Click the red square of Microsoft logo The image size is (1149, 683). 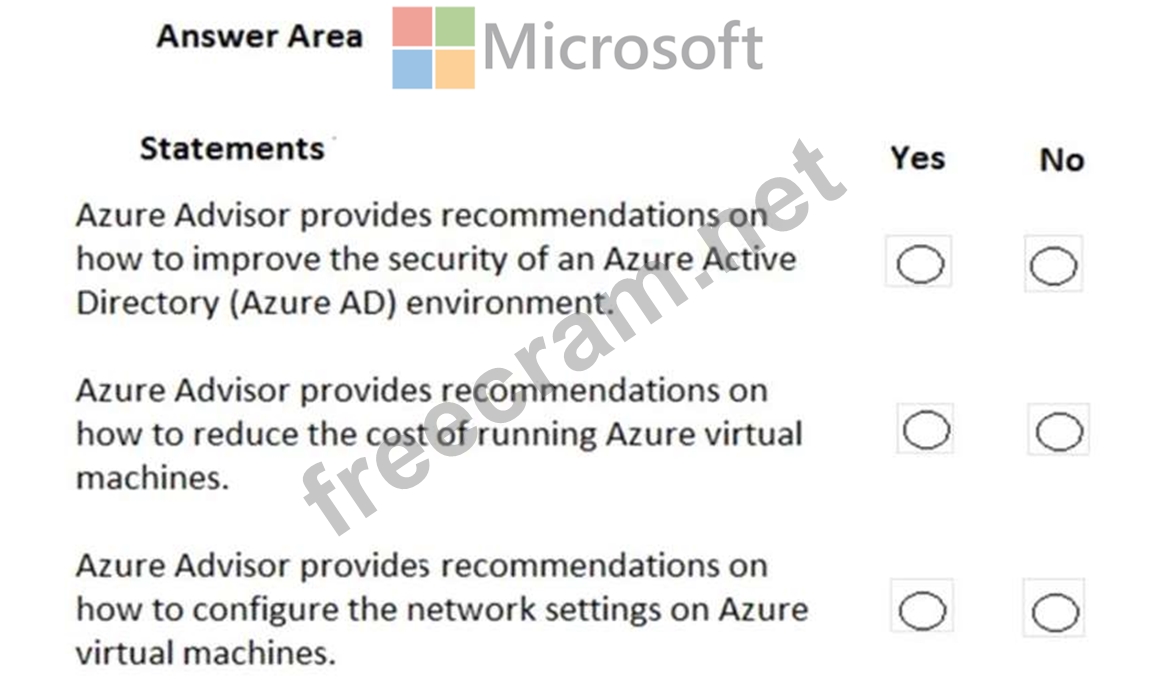click(412, 27)
